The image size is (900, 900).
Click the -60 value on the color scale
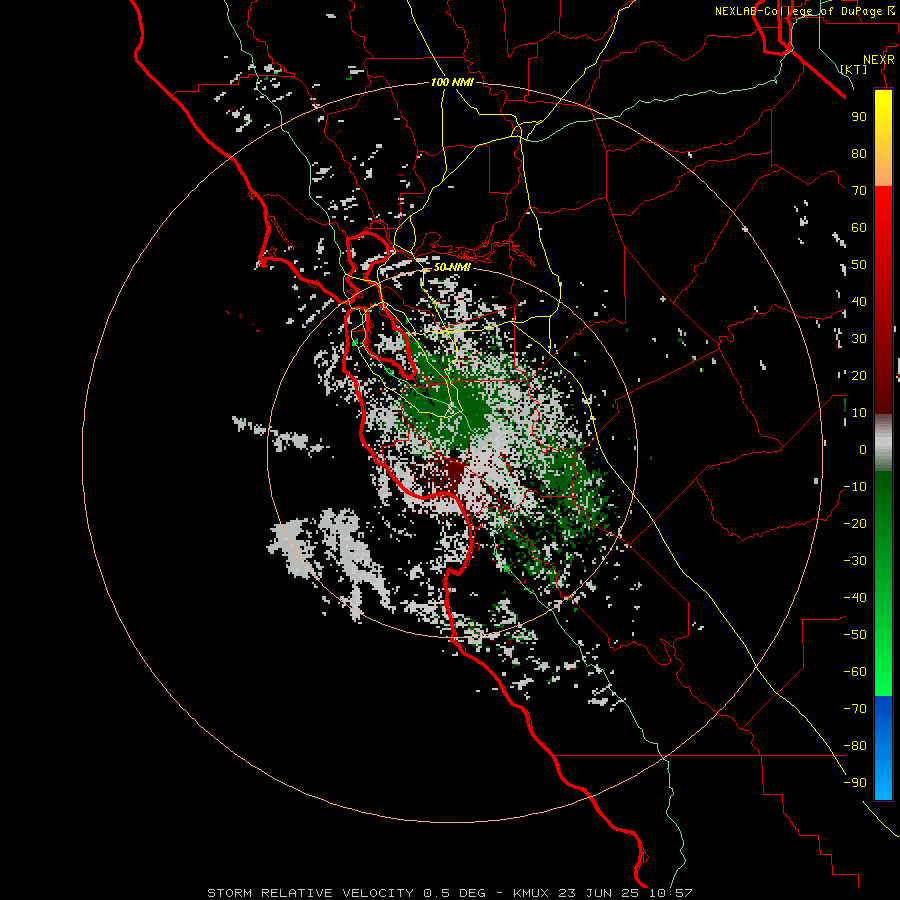point(855,672)
